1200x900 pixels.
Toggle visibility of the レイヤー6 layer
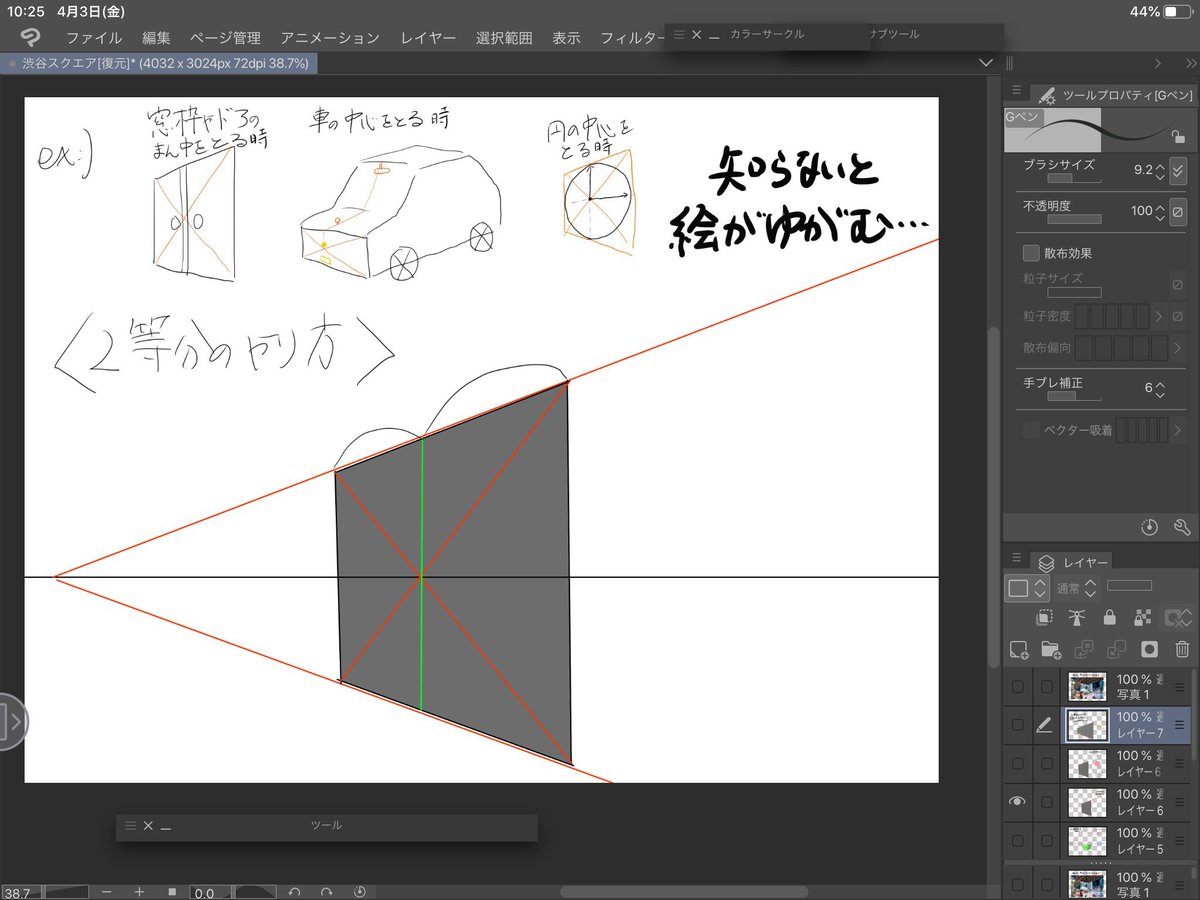coord(1018,801)
